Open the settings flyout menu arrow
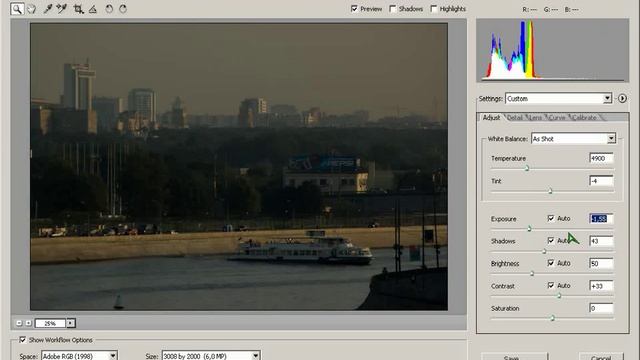 point(622,98)
